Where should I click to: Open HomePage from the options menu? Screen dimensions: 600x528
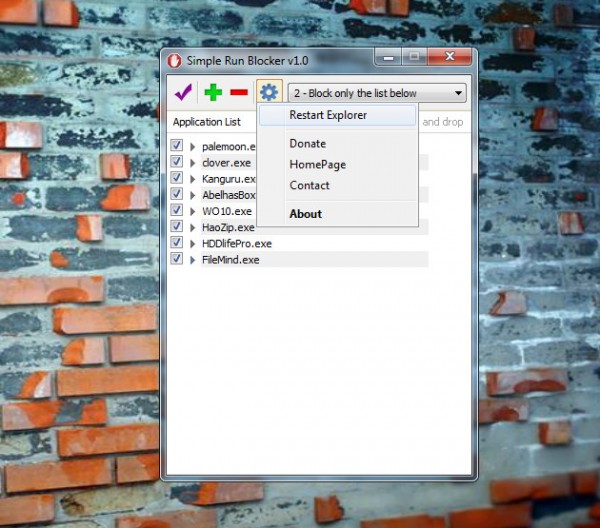[318, 165]
